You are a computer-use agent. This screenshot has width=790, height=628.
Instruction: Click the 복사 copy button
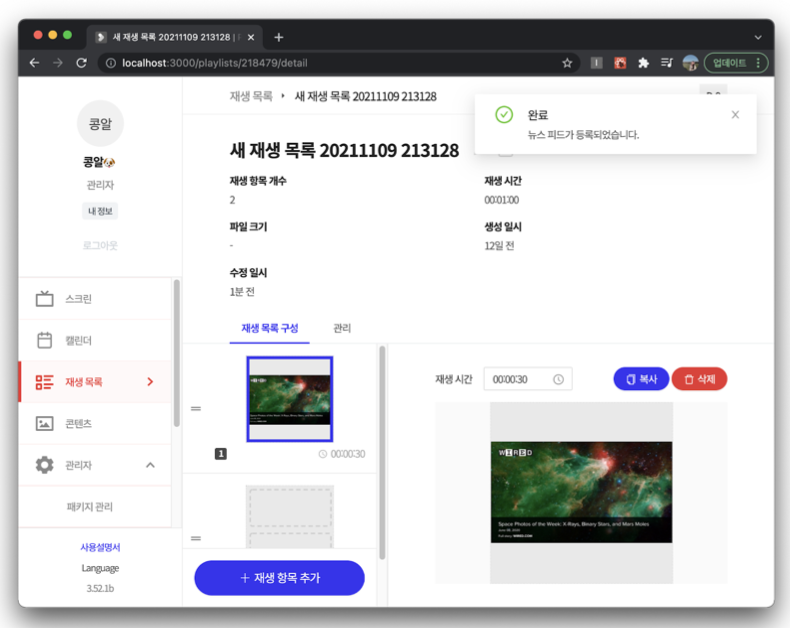641,379
